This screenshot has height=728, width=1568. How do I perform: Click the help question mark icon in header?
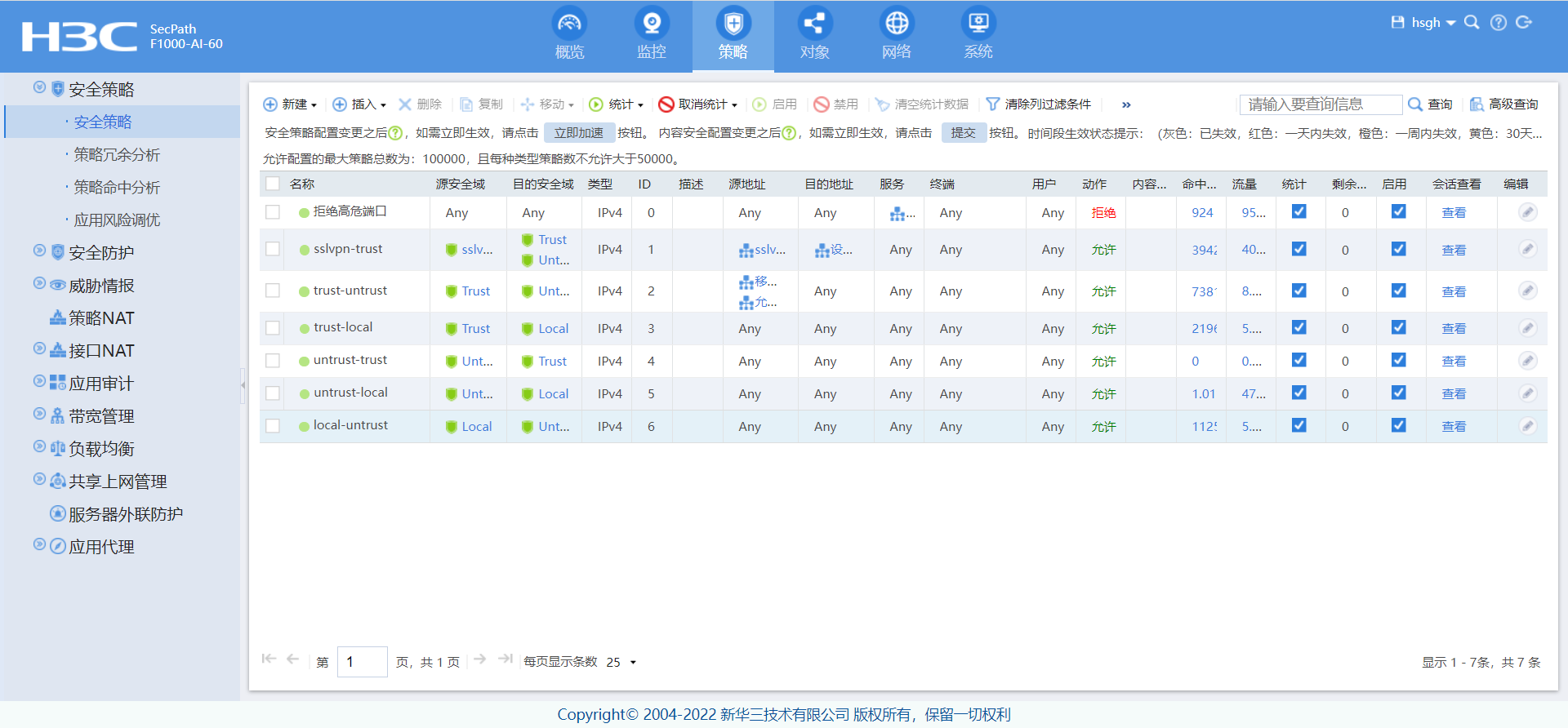click(1498, 23)
